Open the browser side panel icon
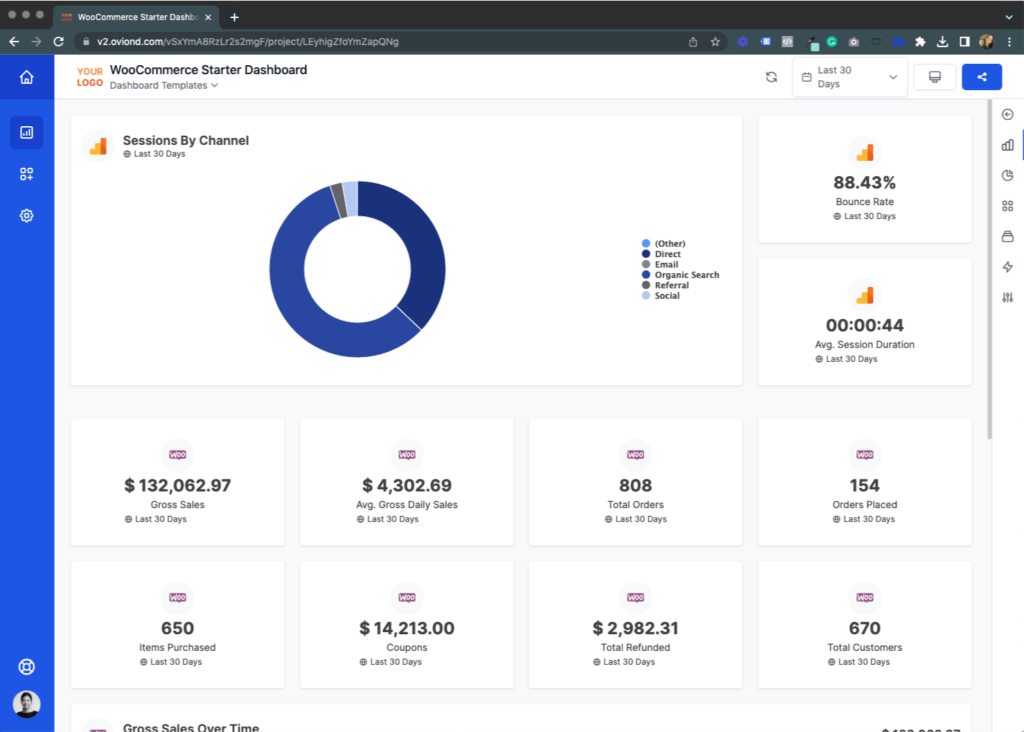This screenshot has width=1024, height=732. pos(965,42)
